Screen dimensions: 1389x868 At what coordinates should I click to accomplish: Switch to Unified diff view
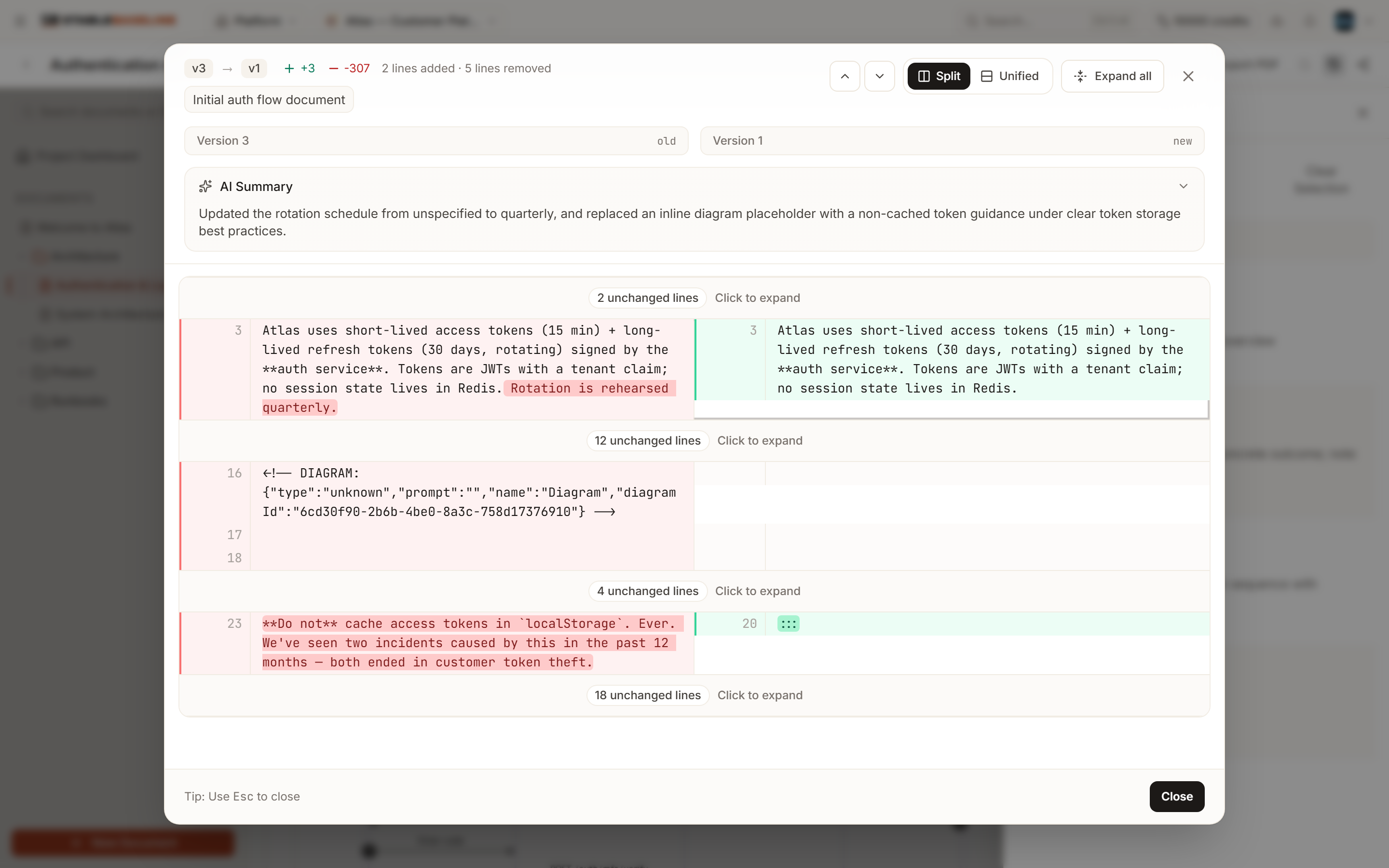pos(1009,76)
